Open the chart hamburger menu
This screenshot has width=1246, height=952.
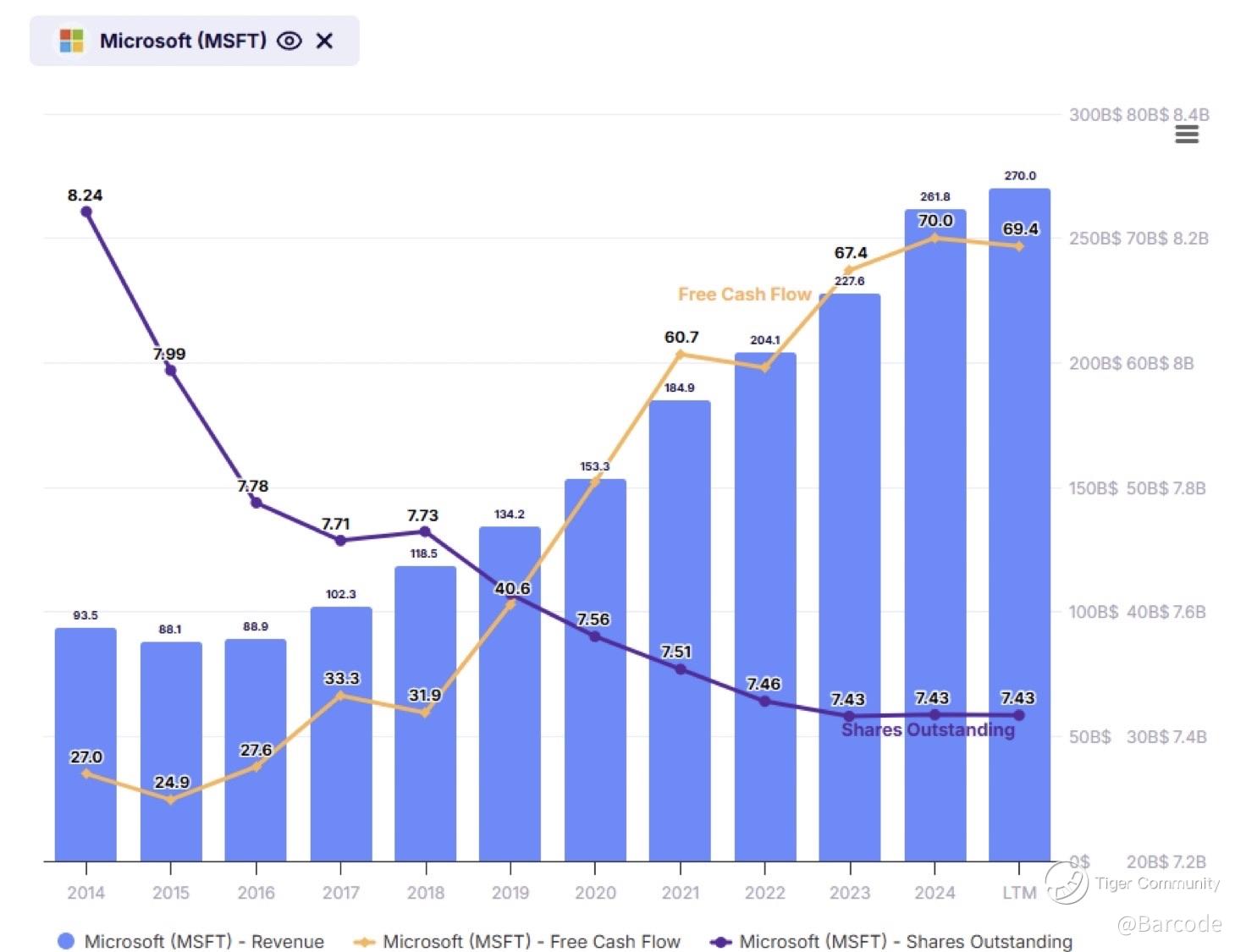pyautogui.click(x=1187, y=135)
